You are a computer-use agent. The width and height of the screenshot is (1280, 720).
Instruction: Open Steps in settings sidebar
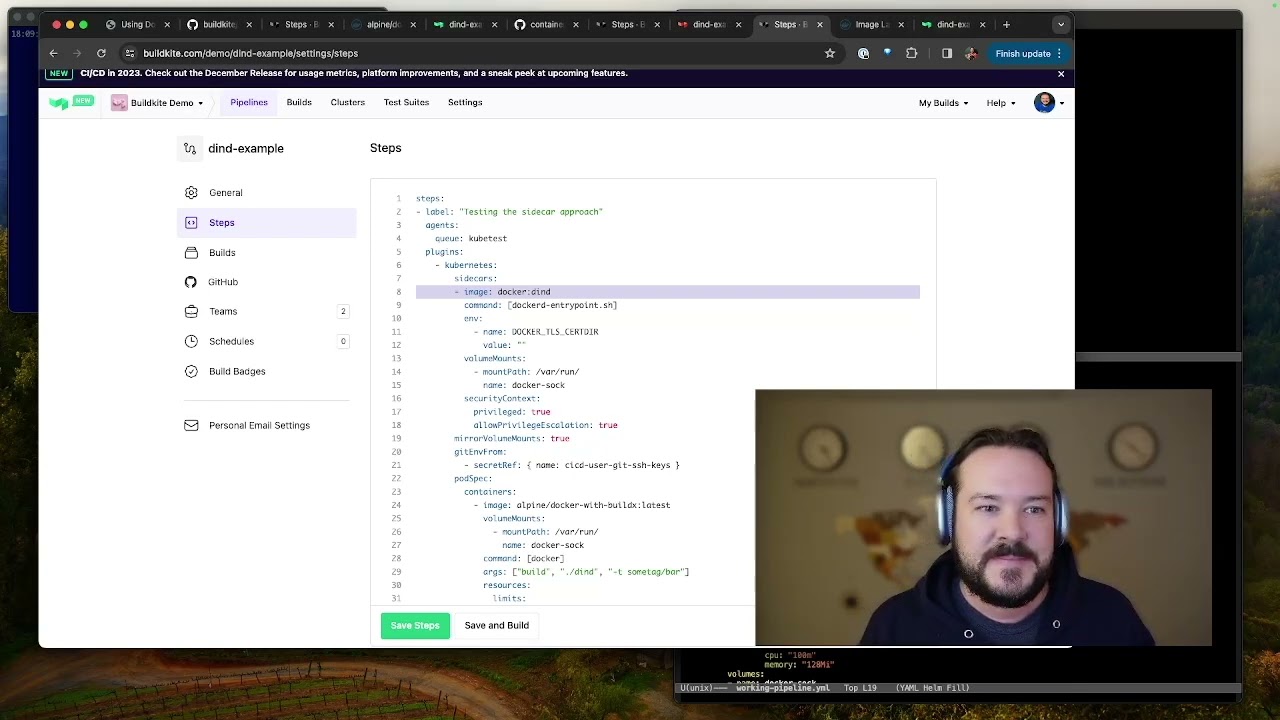(222, 222)
